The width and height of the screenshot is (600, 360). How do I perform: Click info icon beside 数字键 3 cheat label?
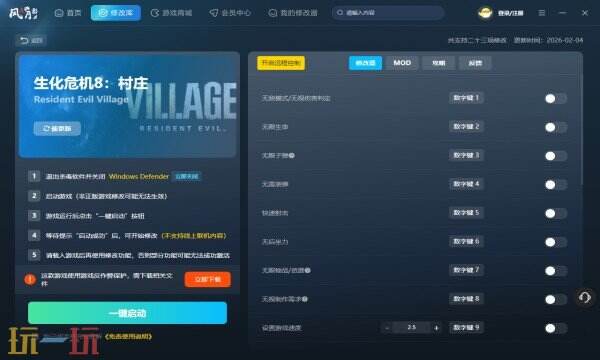[292, 155]
